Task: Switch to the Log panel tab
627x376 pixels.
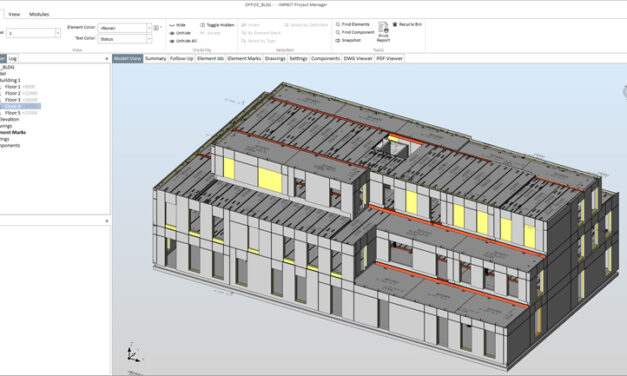Action: [12, 58]
